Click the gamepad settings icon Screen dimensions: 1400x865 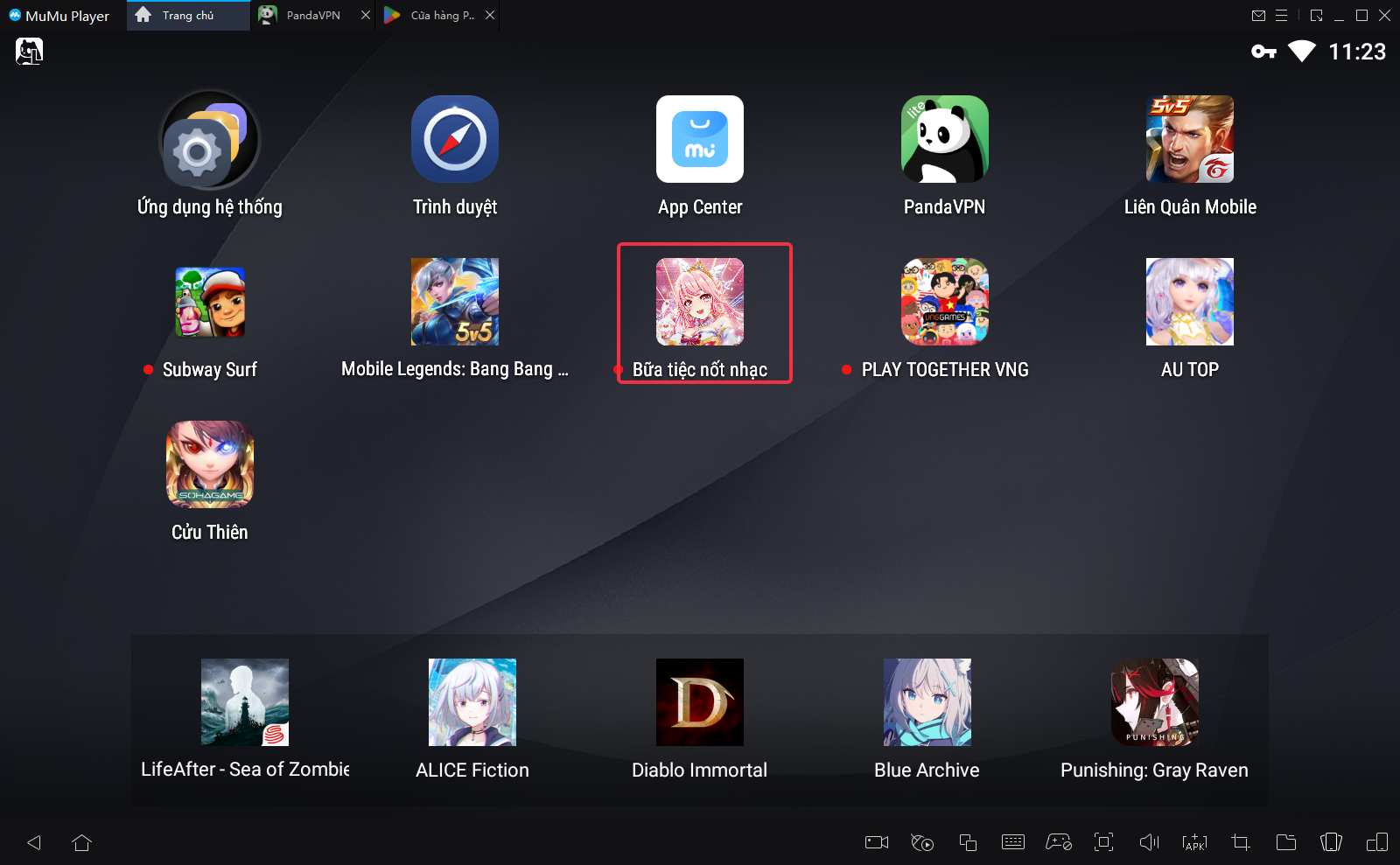click(1059, 842)
